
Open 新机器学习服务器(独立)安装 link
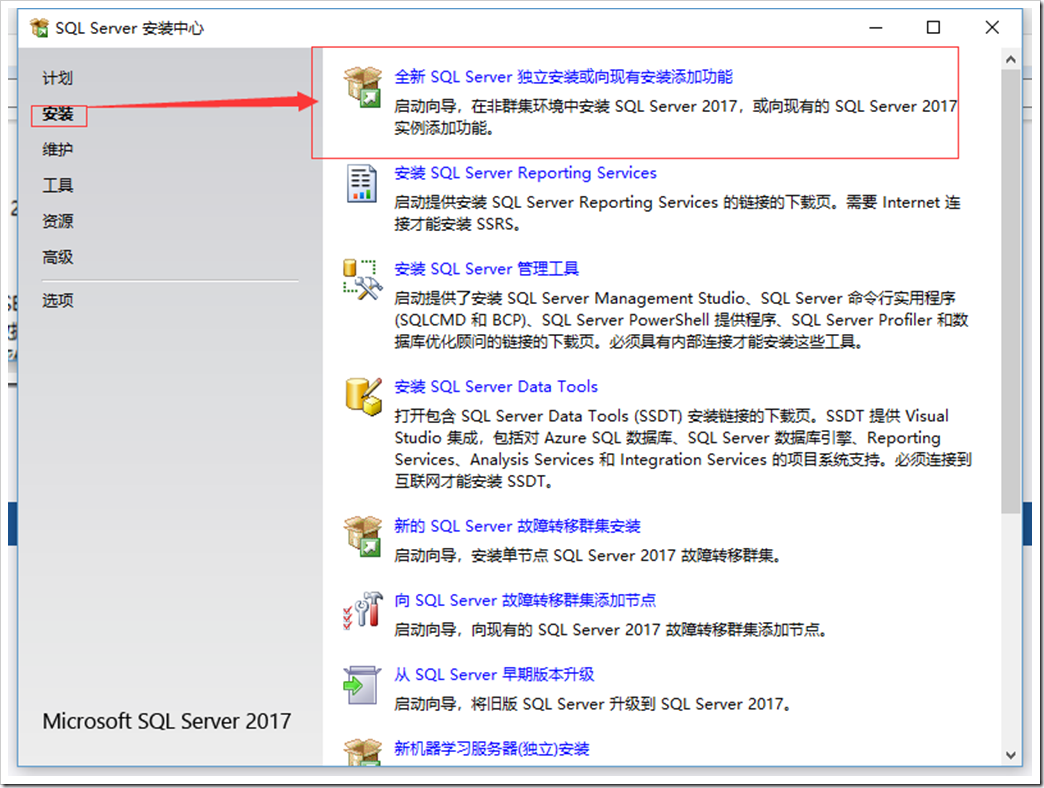(491, 749)
